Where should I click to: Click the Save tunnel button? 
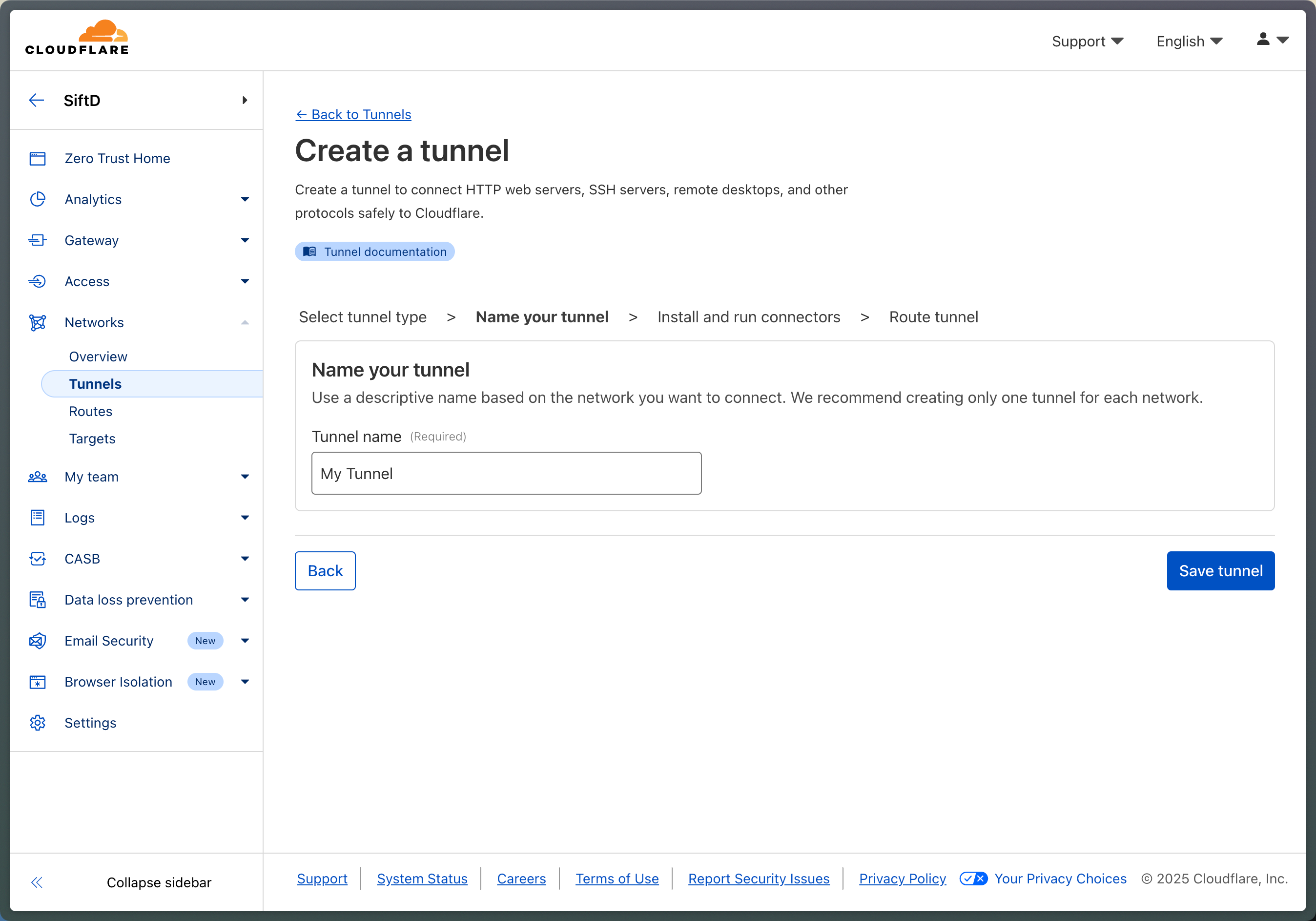[1221, 570]
